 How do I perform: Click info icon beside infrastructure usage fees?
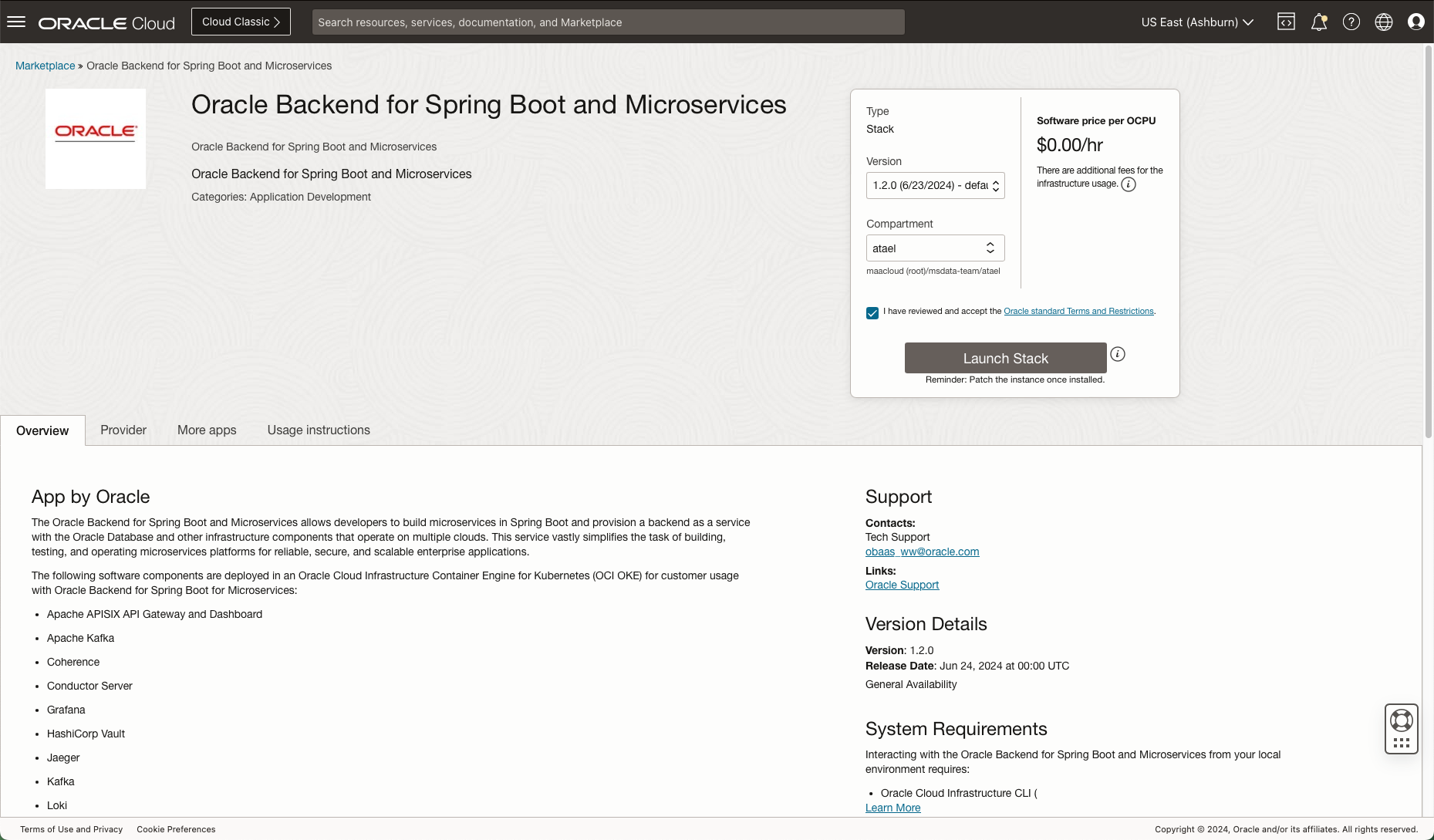[x=1128, y=184]
